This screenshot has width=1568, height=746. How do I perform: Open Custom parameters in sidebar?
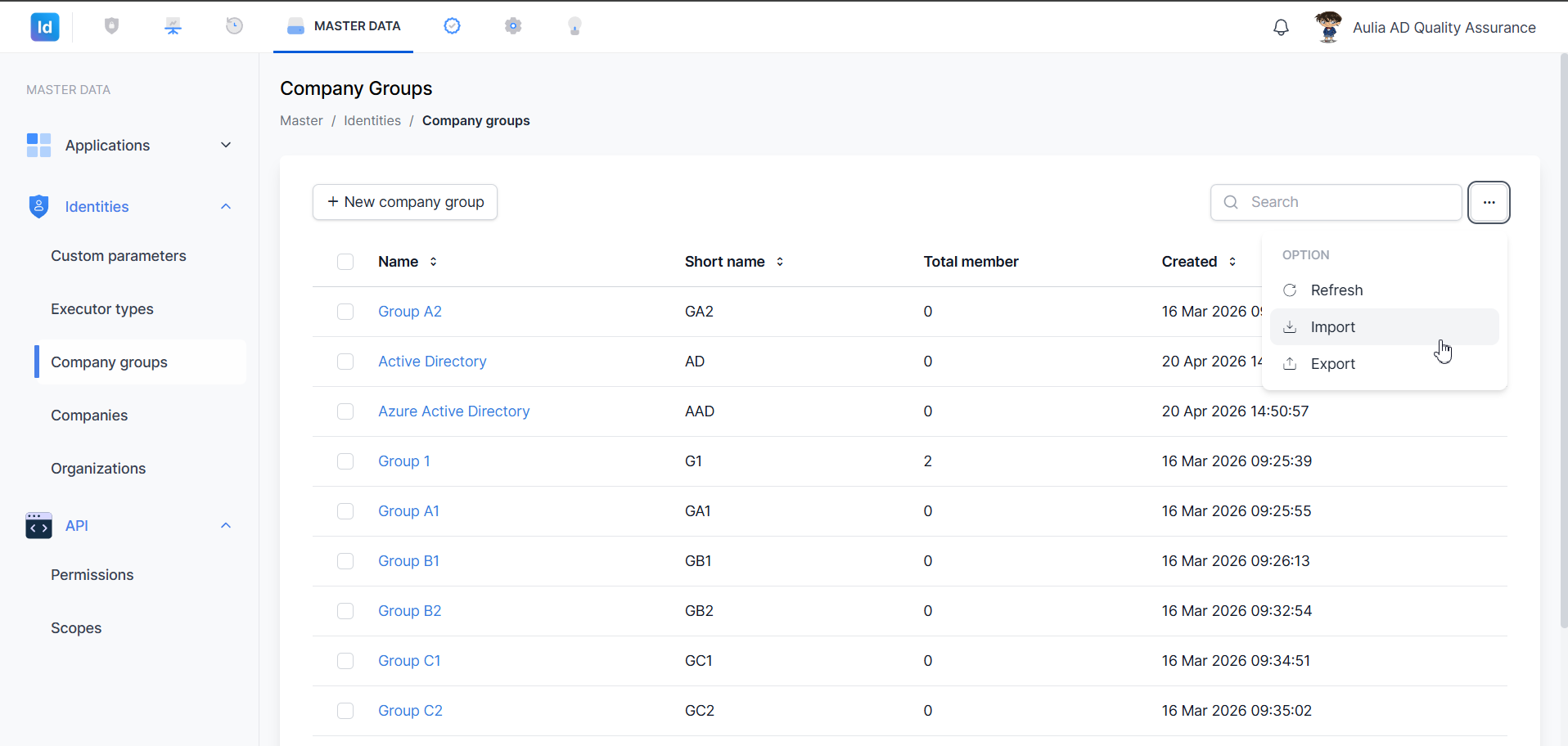[119, 256]
